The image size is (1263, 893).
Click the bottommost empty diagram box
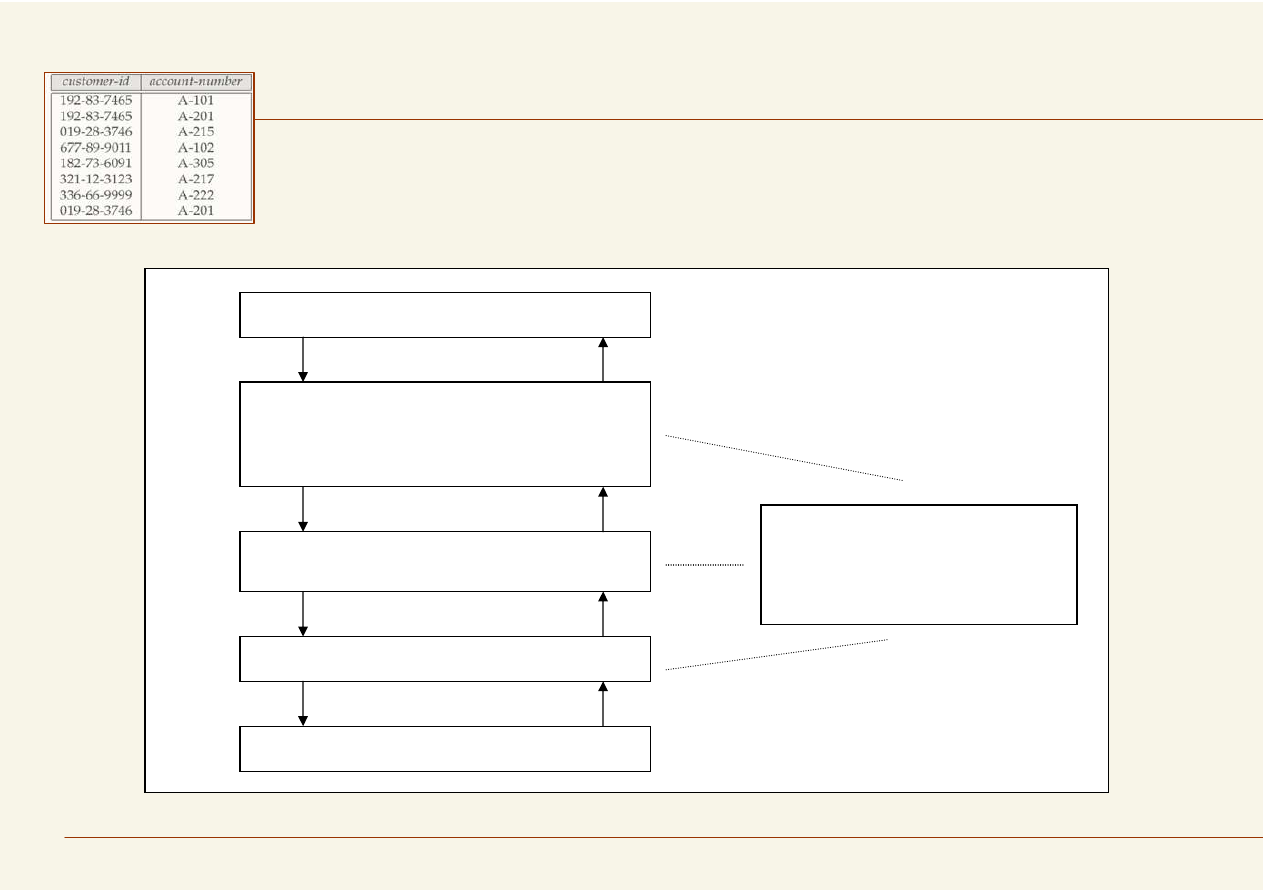[x=445, y=749]
